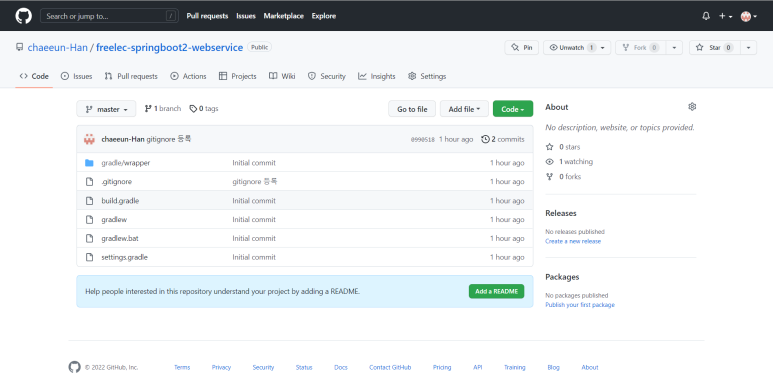
Task: Open the gradlew.bat file
Action: (120, 238)
